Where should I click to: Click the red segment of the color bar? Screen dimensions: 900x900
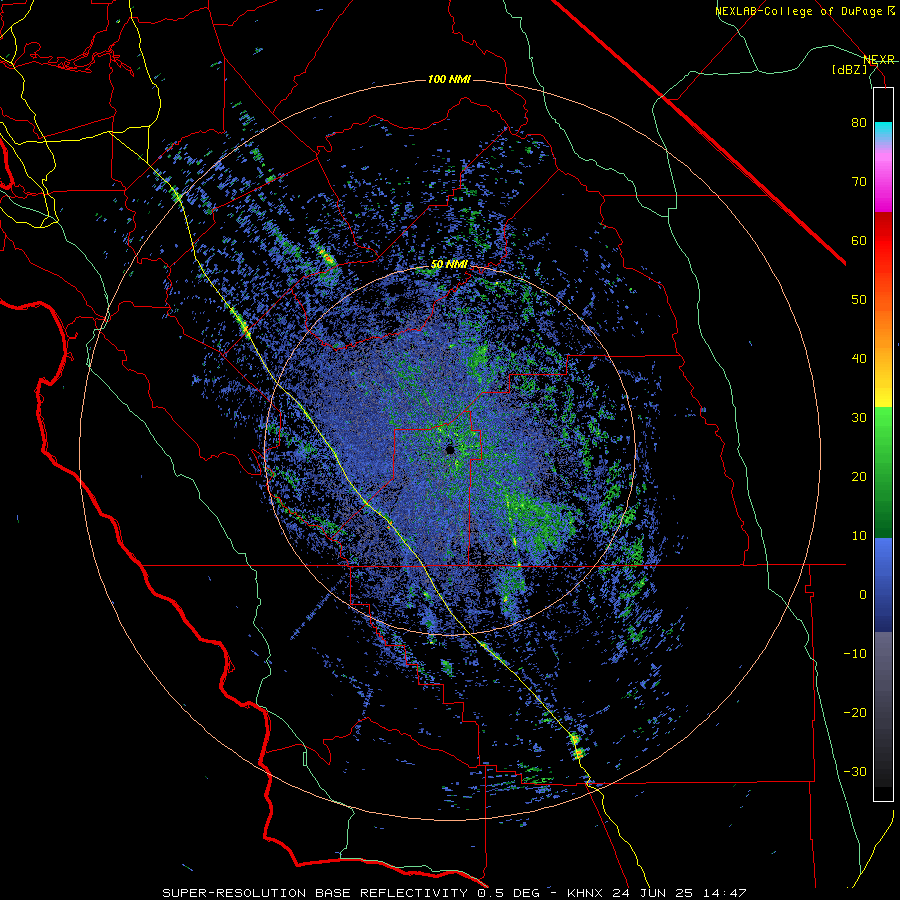(x=883, y=241)
